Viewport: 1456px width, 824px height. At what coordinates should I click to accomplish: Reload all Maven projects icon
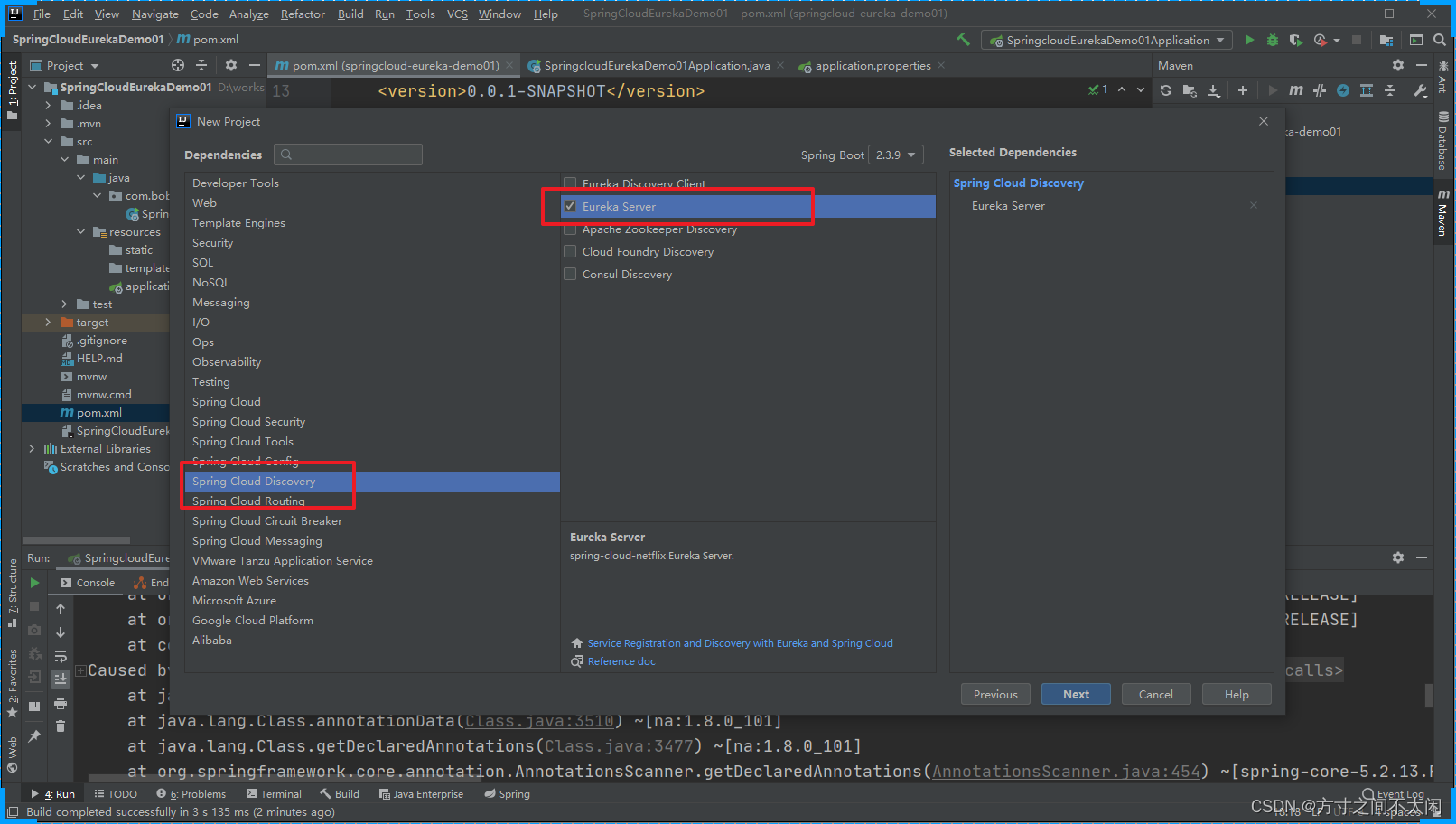(x=1166, y=90)
